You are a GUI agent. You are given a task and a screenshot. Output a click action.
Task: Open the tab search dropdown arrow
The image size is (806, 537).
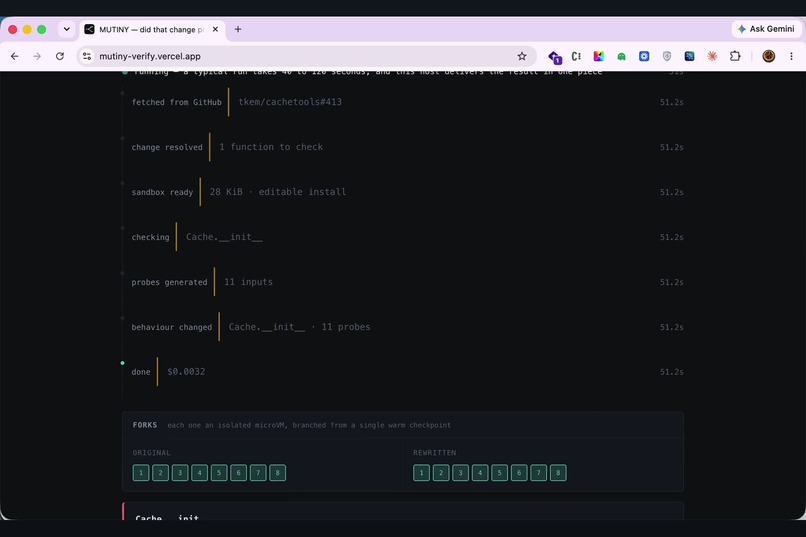point(67,29)
